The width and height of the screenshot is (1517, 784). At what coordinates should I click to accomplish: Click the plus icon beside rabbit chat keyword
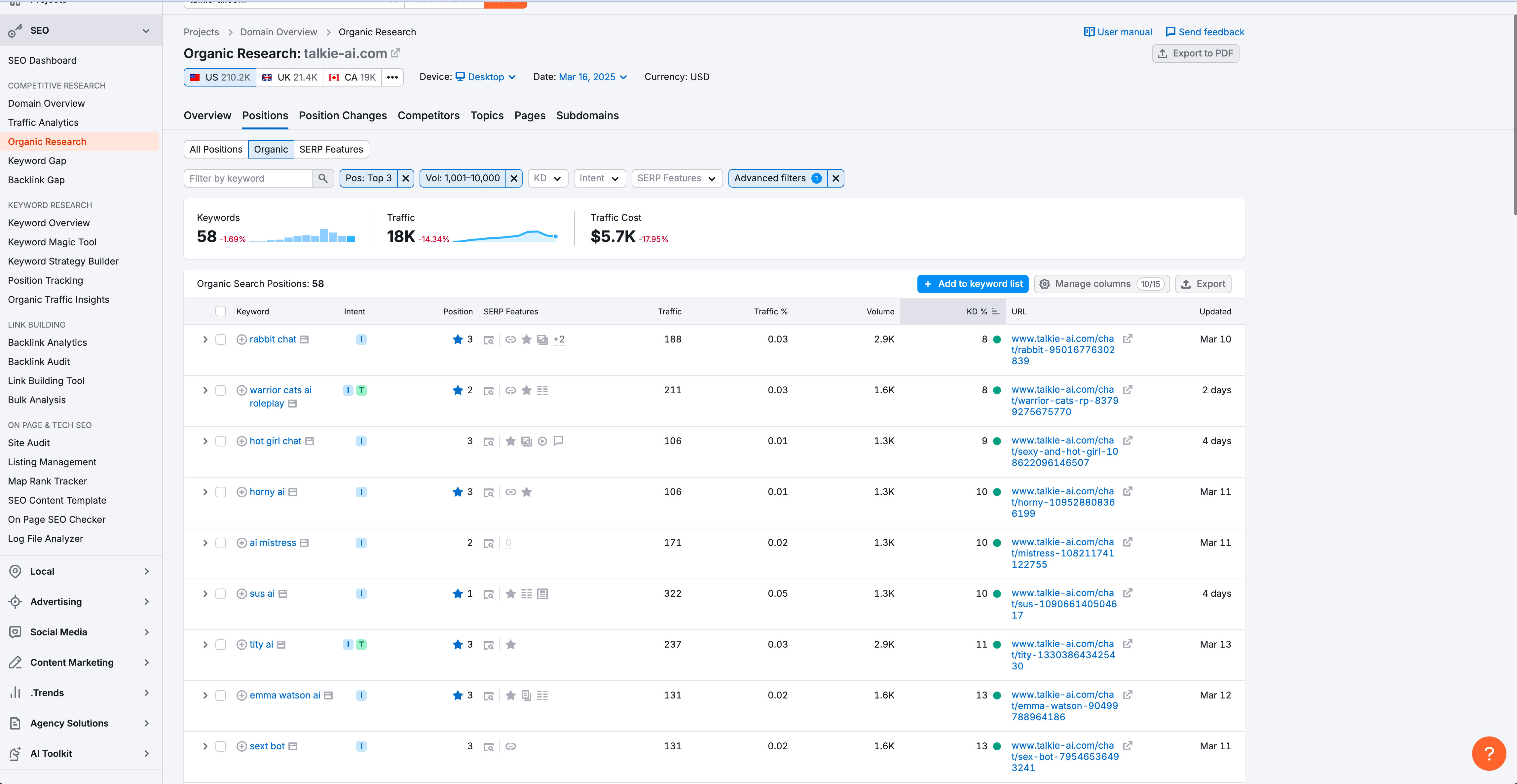[x=241, y=339]
